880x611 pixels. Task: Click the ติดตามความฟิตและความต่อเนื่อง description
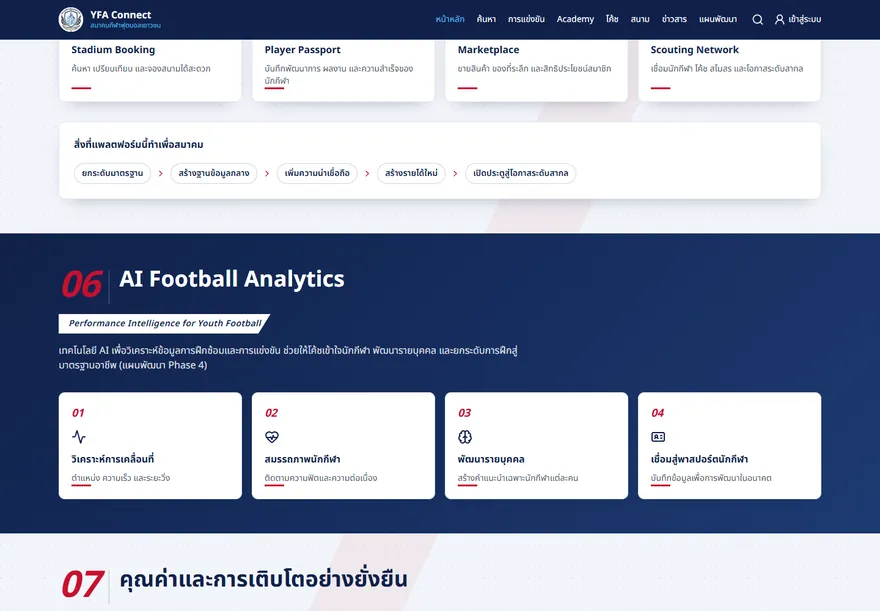point(320,478)
